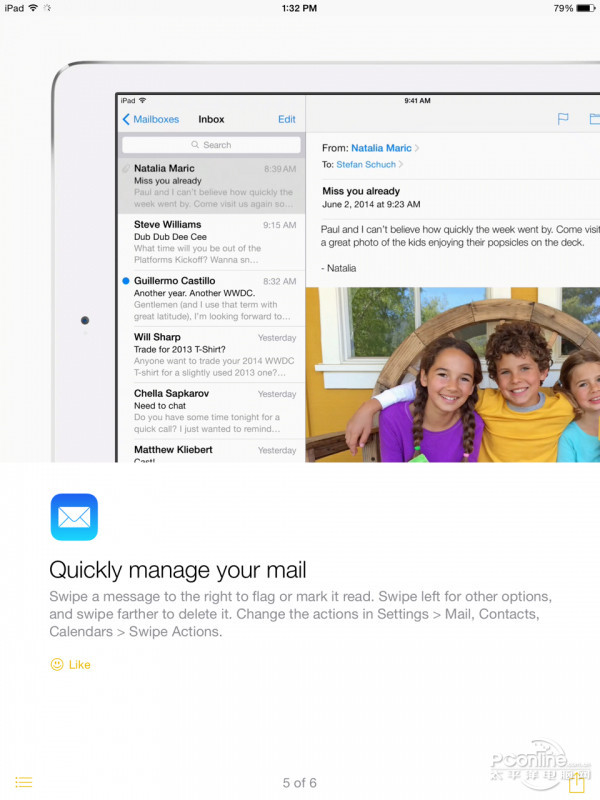Screen dimensions: 600x800
Task: Go back to Mailboxes
Action: pyautogui.click(x=151, y=119)
